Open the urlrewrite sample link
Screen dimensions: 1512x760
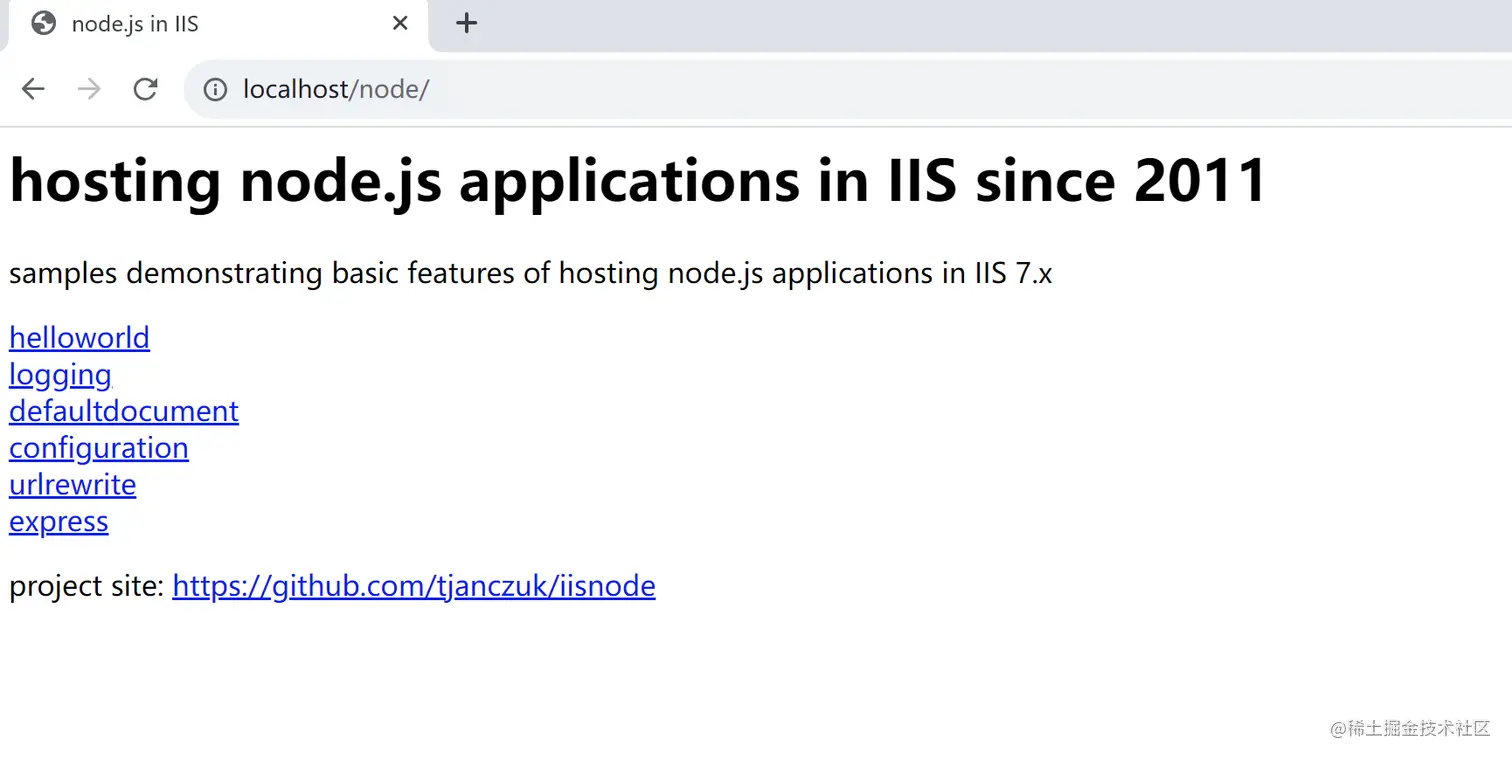[72, 485]
